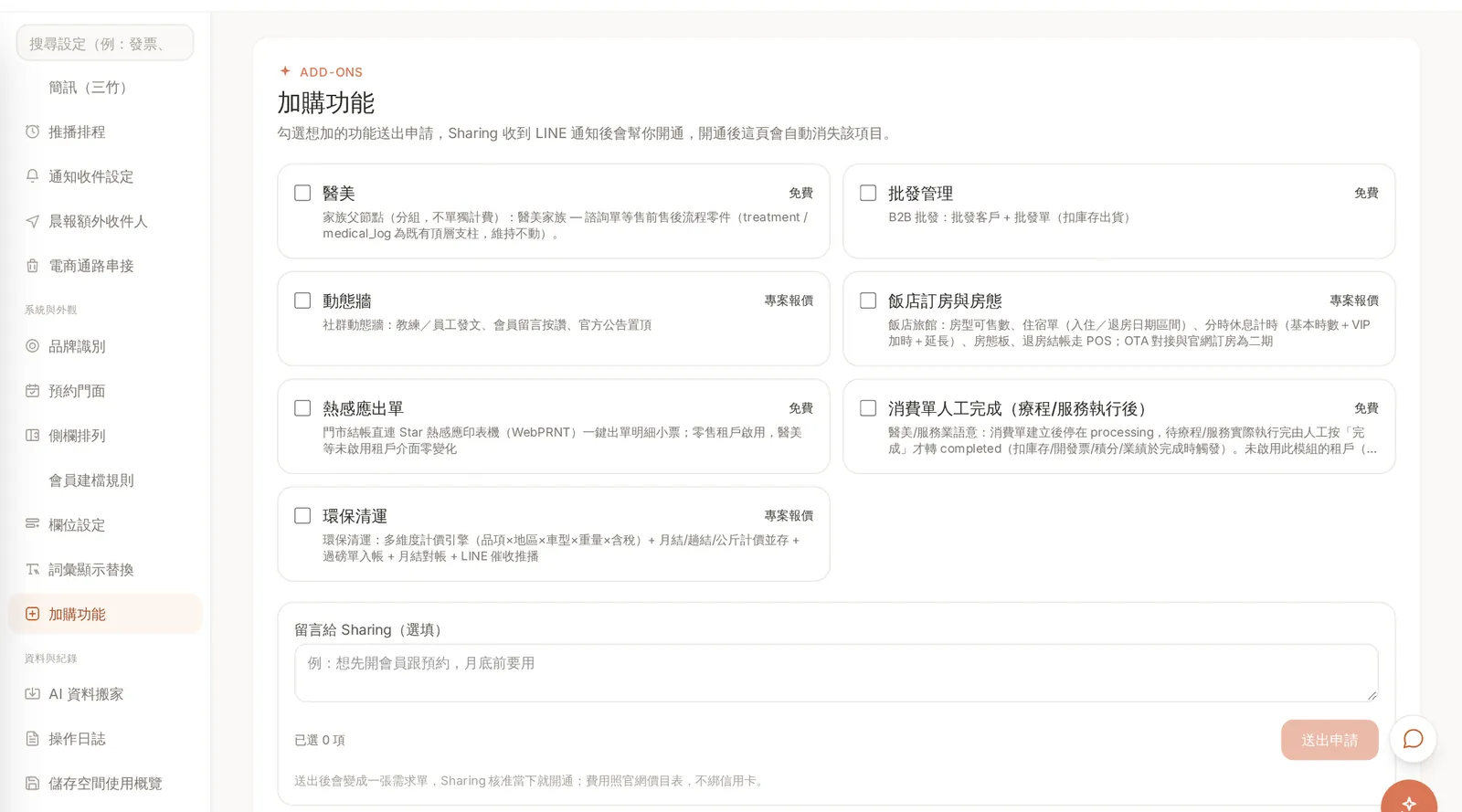1462x812 pixels.
Task: Click the 留言給 Sharing message textarea
Action: click(x=836, y=673)
